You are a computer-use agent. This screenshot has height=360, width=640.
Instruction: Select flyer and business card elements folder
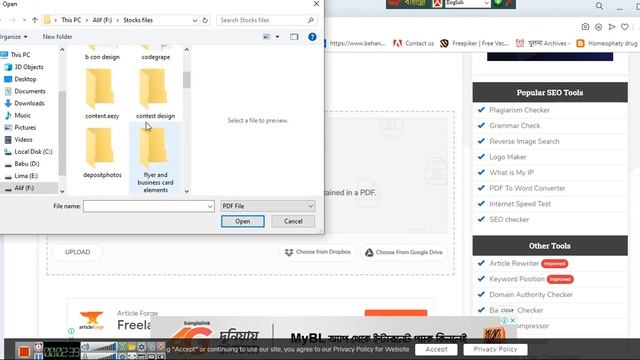point(155,159)
